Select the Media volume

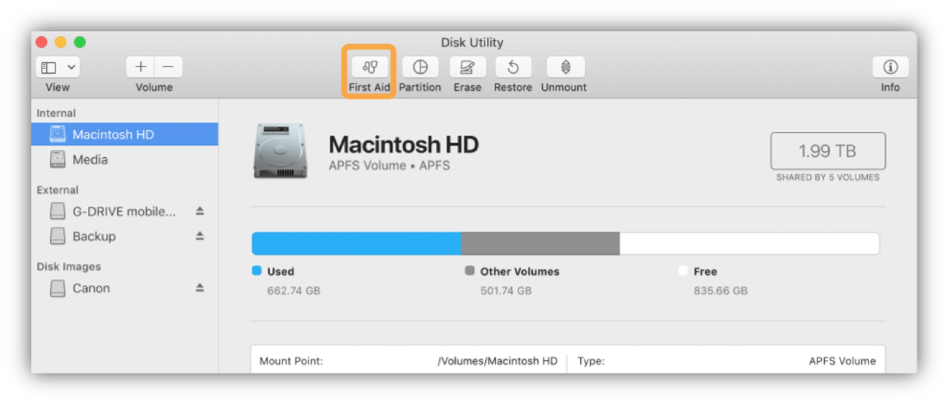90,159
